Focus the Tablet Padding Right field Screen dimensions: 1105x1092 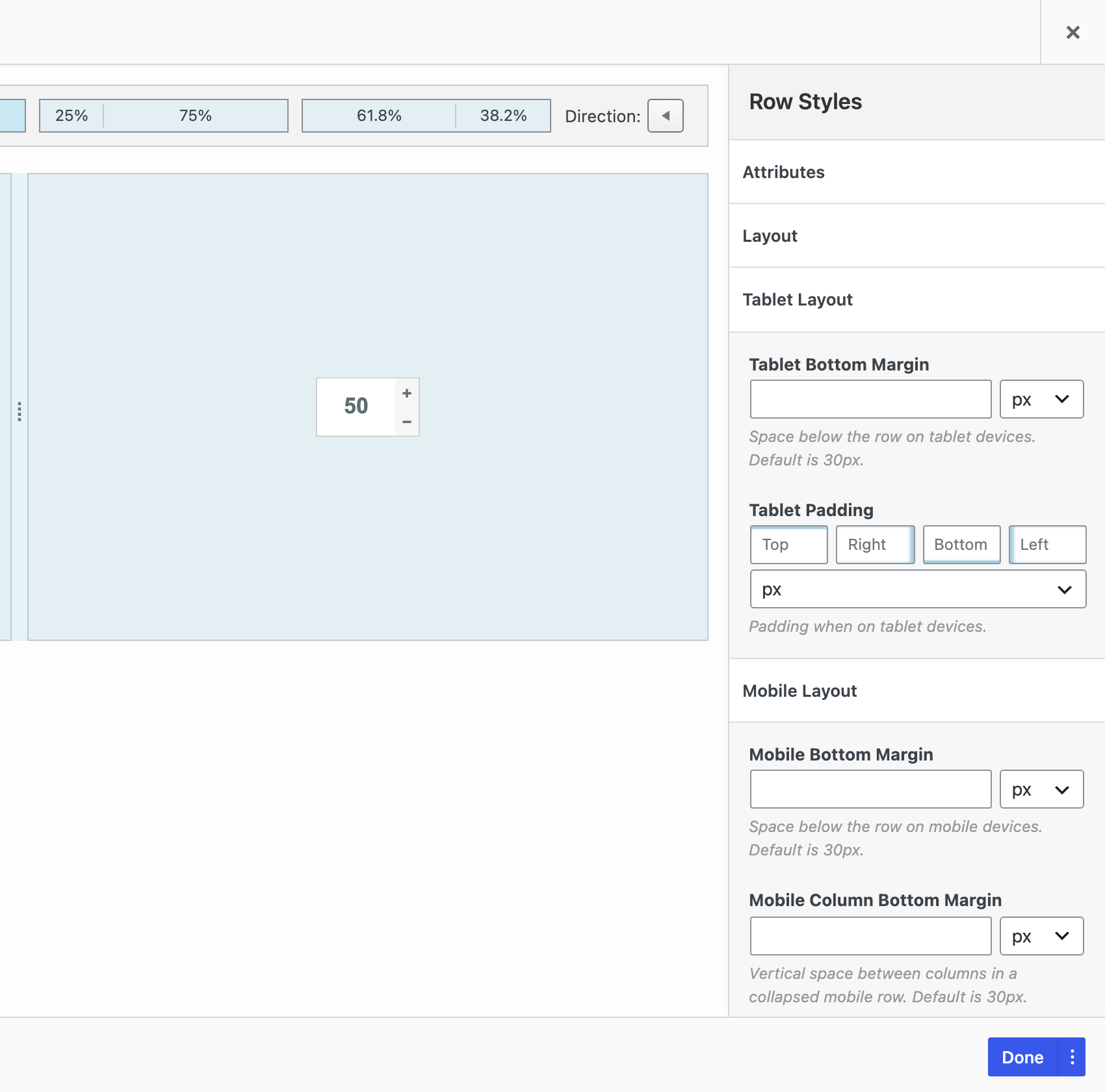click(875, 545)
